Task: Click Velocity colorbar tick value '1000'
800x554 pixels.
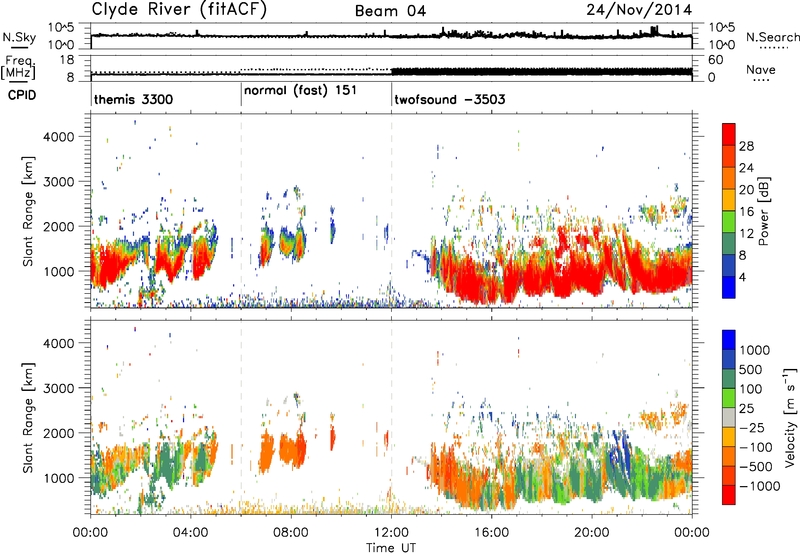Action: click(x=755, y=350)
